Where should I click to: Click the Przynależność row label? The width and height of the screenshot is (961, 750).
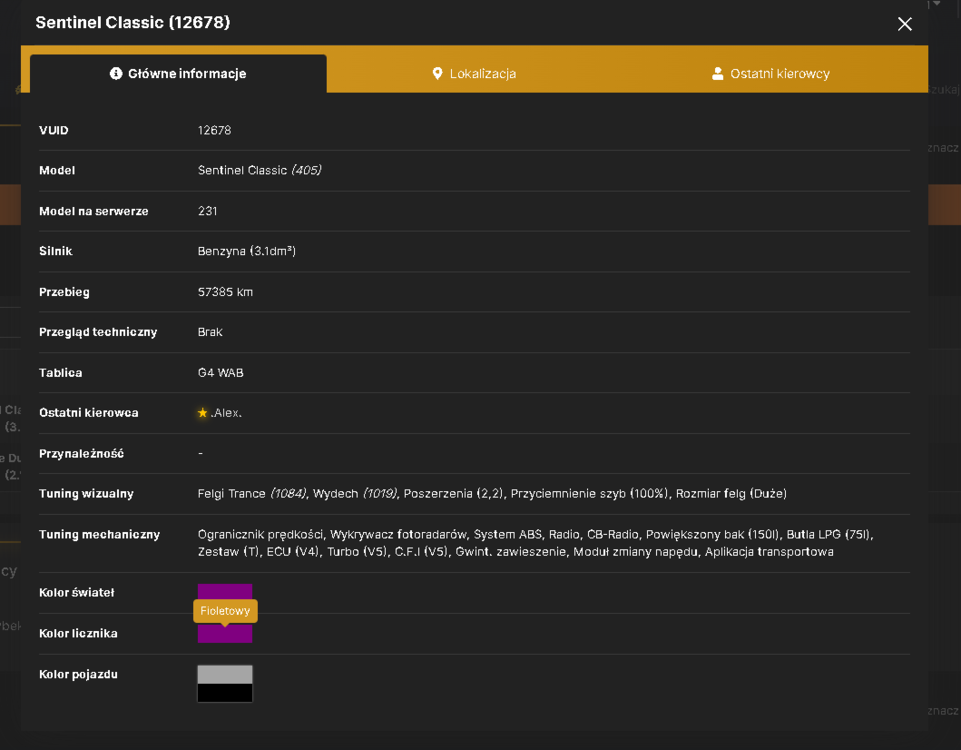(x=82, y=453)
